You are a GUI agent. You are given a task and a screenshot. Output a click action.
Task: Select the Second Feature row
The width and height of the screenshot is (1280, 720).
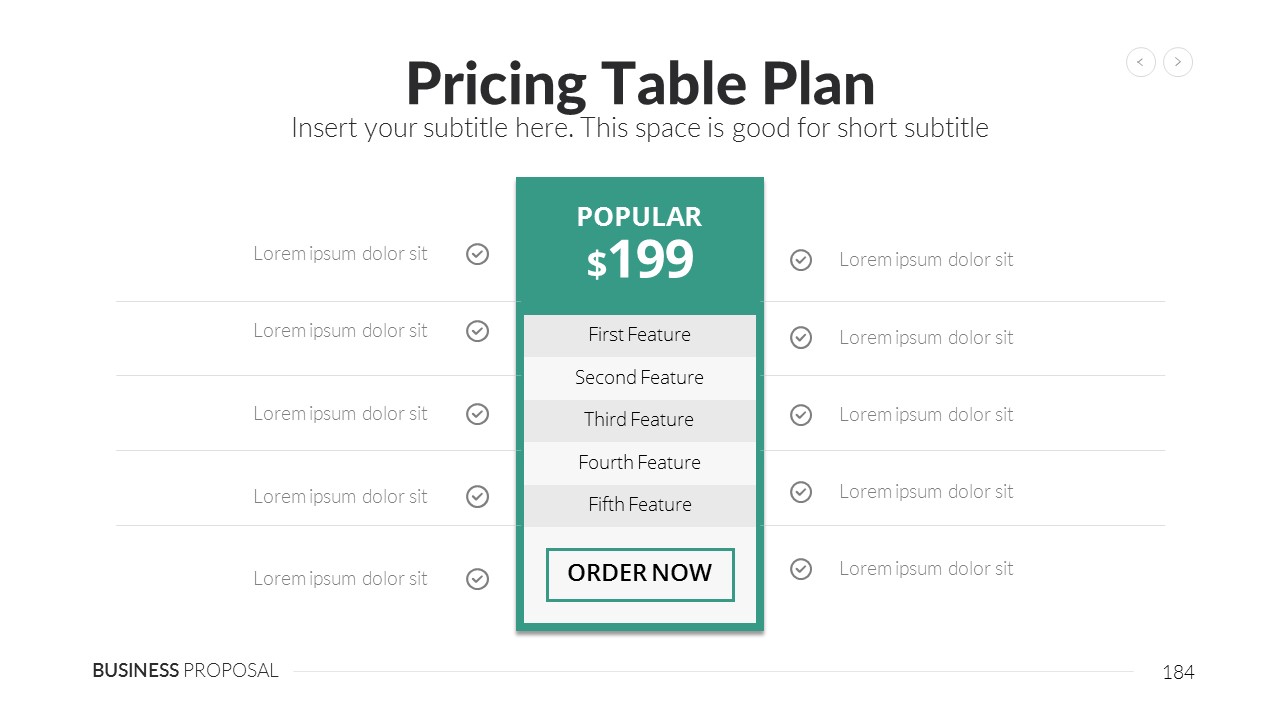(x=640, y=378)
